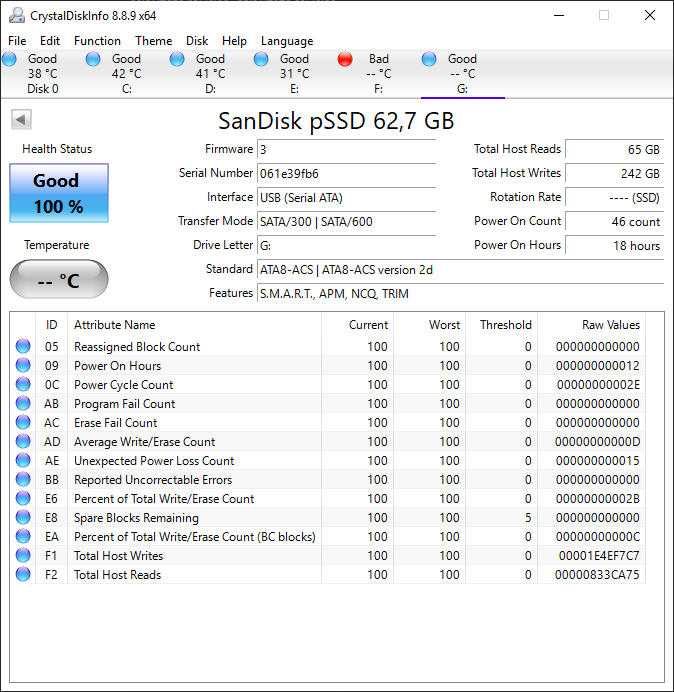The image size is (674, 692).
Task: Select the C: drive status orb
Action: pyautogui.click(x=93, y=59)
